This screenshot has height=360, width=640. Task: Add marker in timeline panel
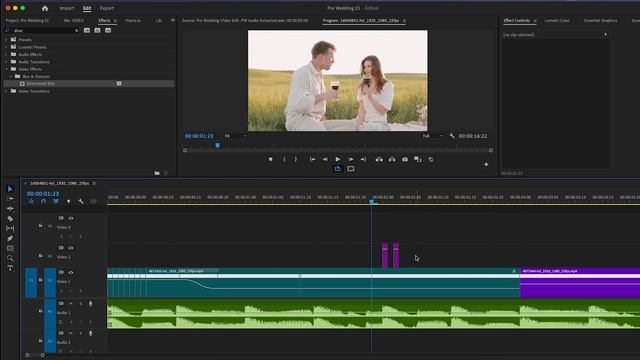[x=68, y=201]
